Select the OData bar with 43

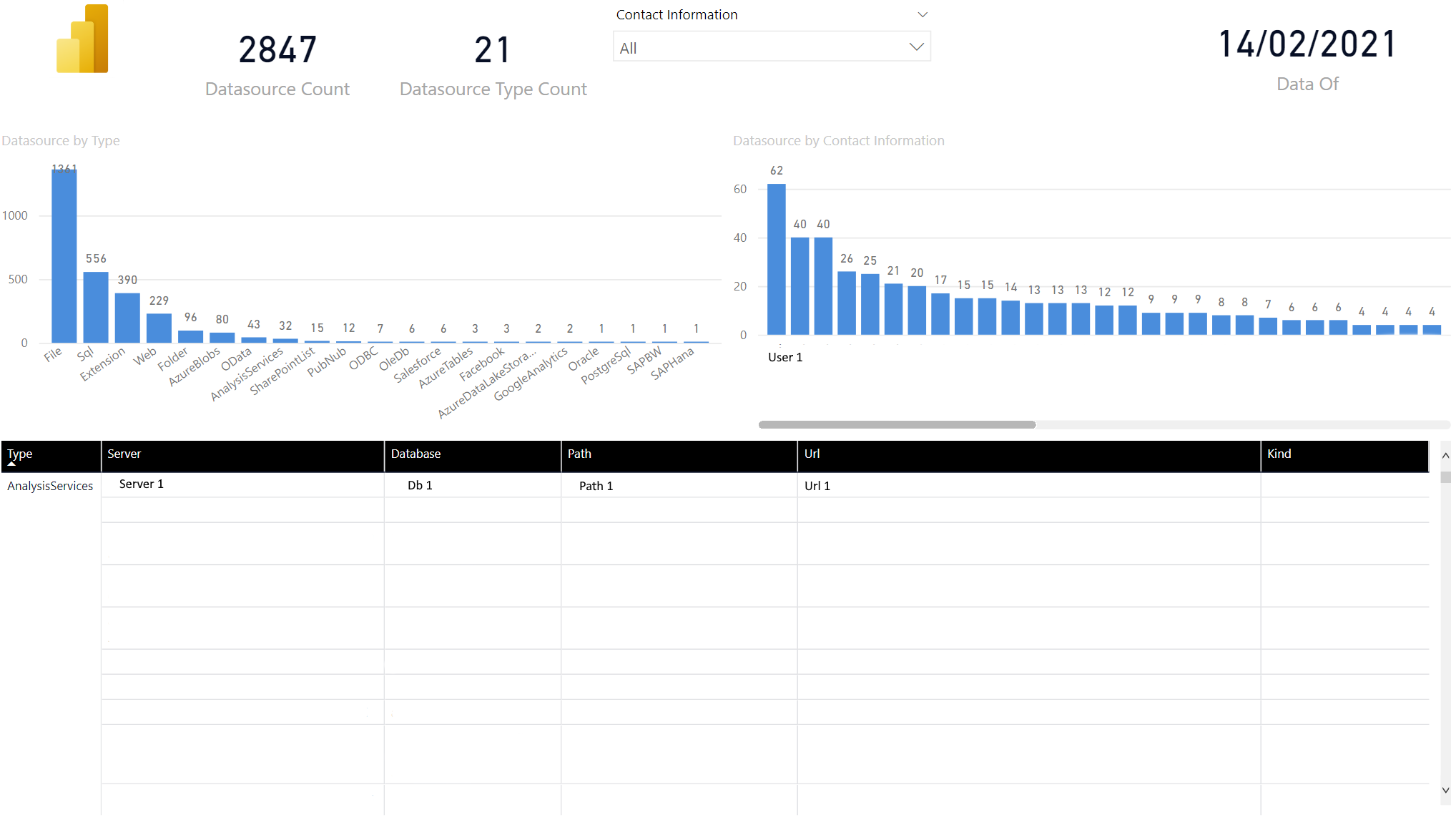pyautogui.click(x=254, y=340)
